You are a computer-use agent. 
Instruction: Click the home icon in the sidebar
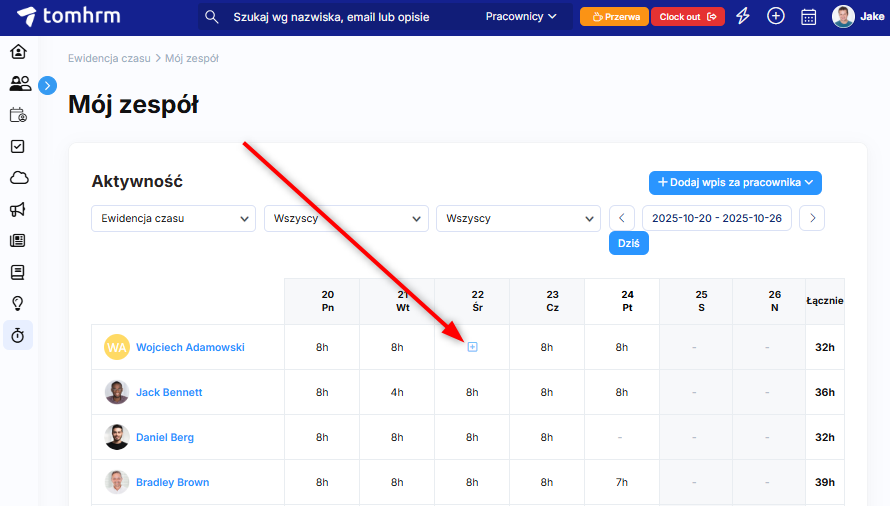click(x=18, y=53)
